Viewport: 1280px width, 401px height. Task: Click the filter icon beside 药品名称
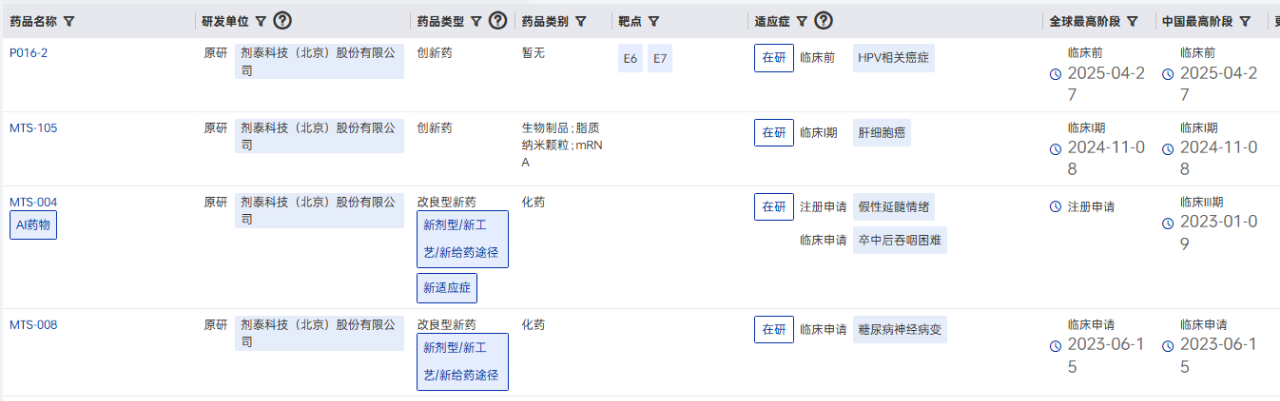pyautogui.click(x=69, y=21)
